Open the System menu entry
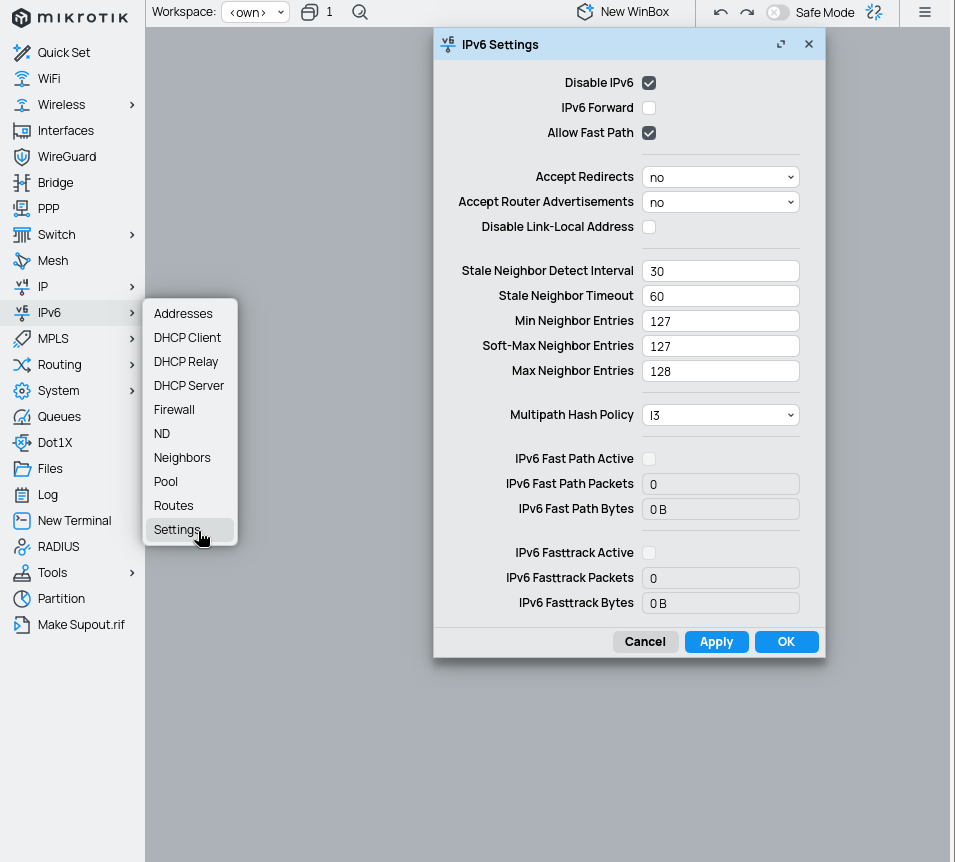Viewport: 955px width, 862px height. pos(72,391)
